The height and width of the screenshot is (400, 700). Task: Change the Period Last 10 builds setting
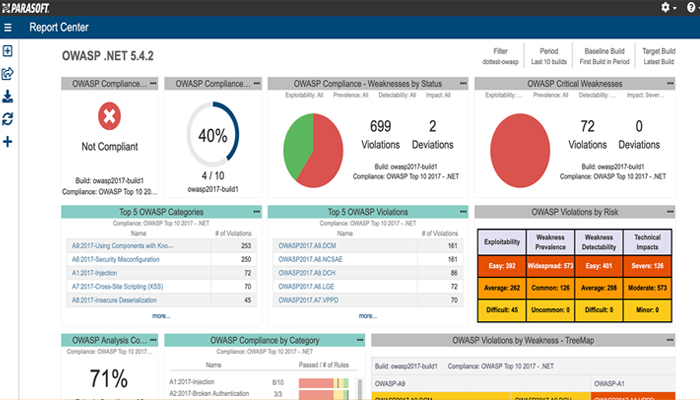549,56
